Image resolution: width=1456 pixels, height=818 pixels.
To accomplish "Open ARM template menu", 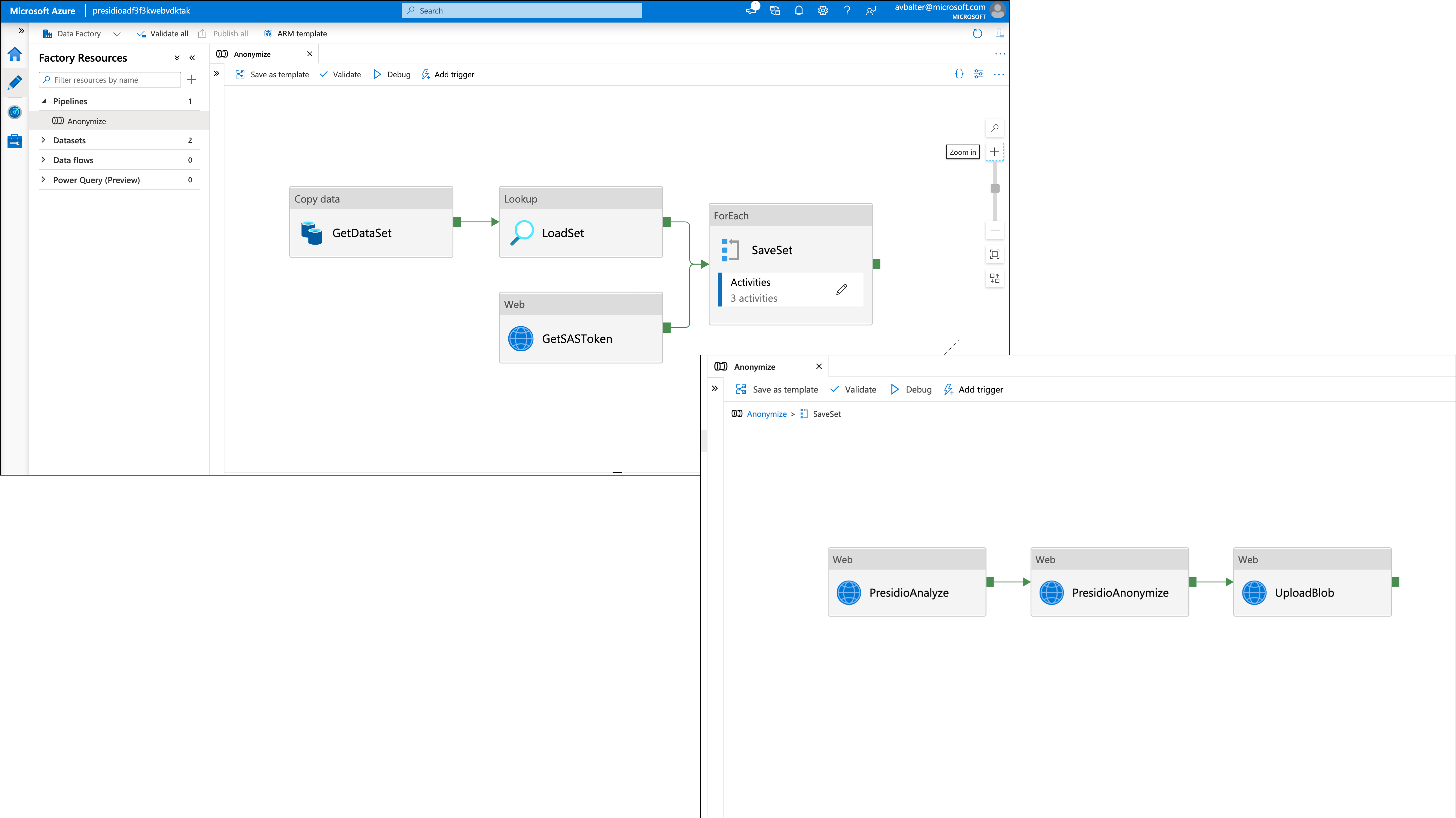I will click(x=296, y=33).
